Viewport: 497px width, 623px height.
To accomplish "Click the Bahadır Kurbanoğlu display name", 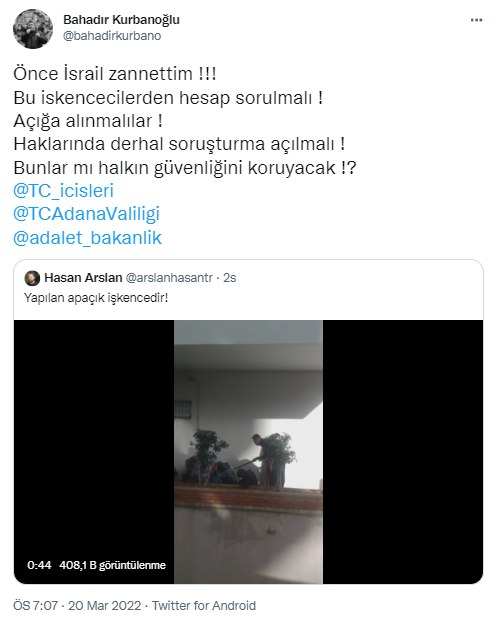I will click(x=121, y=19).
